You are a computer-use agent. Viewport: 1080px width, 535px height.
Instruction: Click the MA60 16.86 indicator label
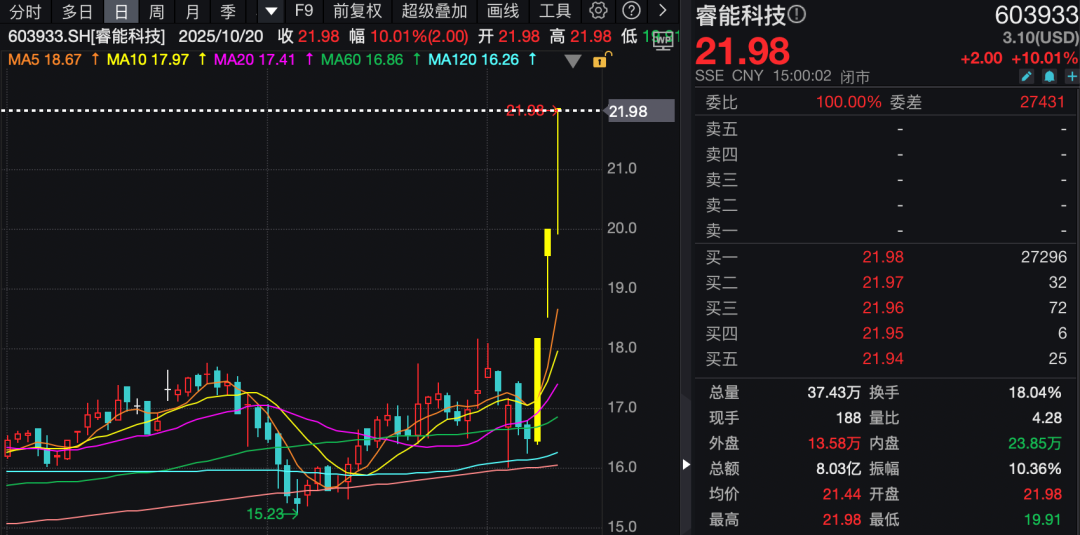click(x=362, y=61)
